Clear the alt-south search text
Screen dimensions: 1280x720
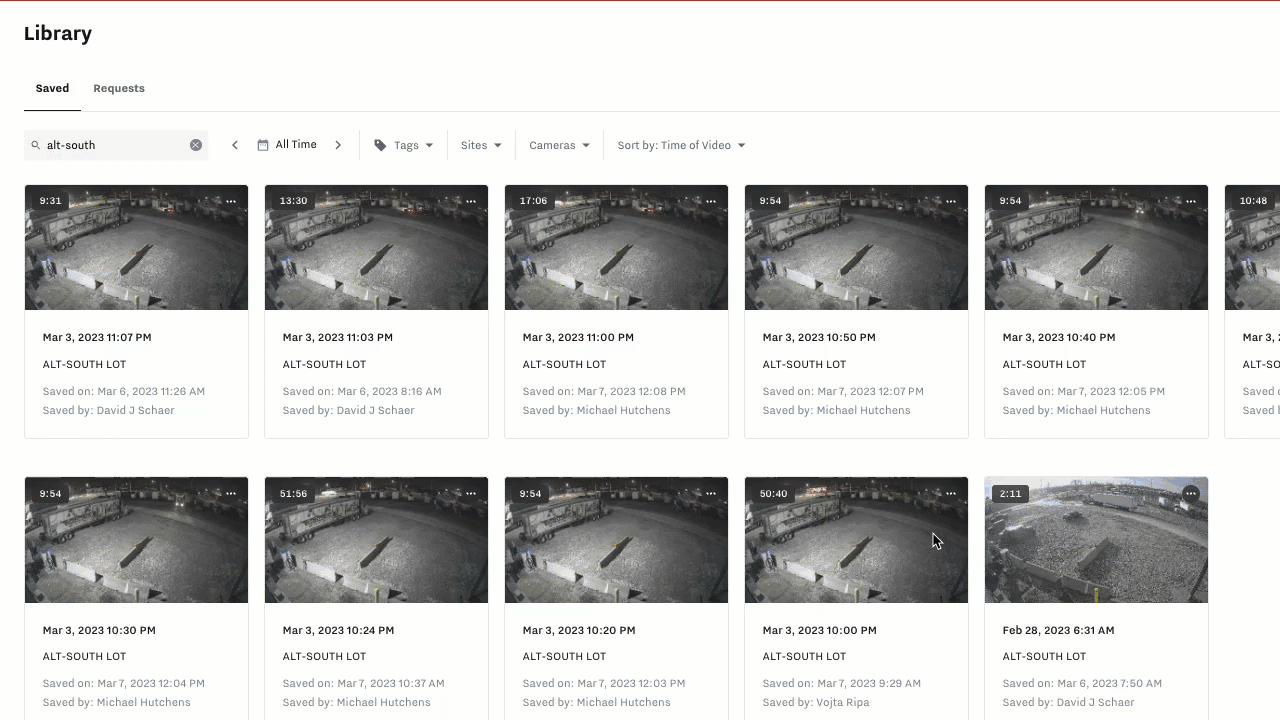[x=196, y=145]
